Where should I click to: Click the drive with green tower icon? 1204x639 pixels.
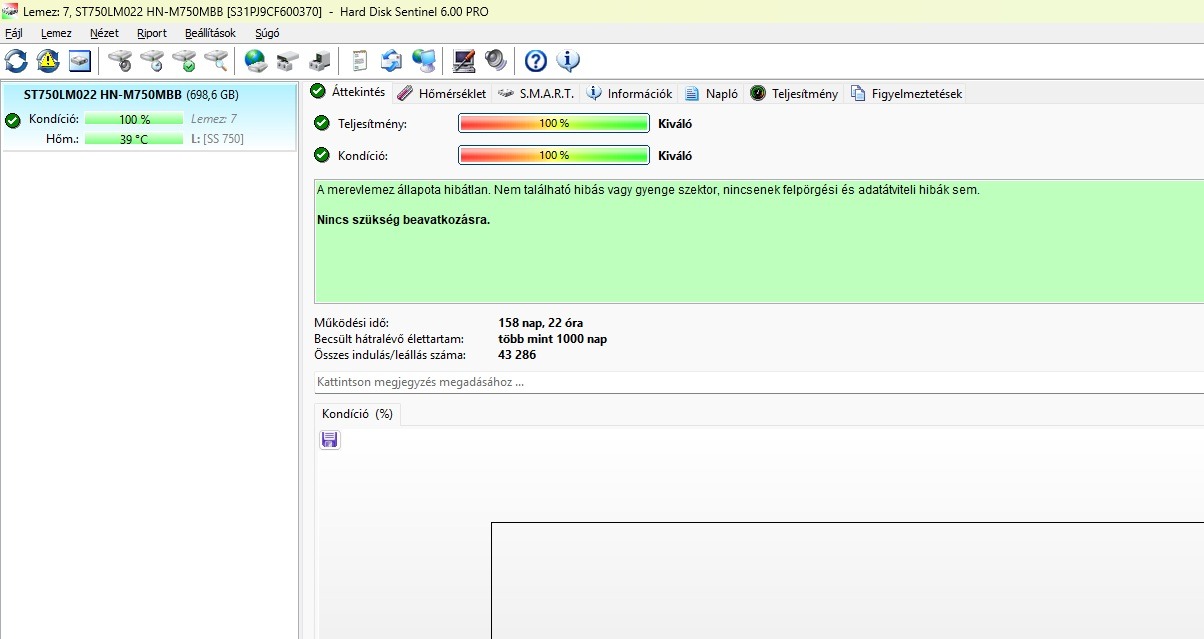tap(320, 61)
